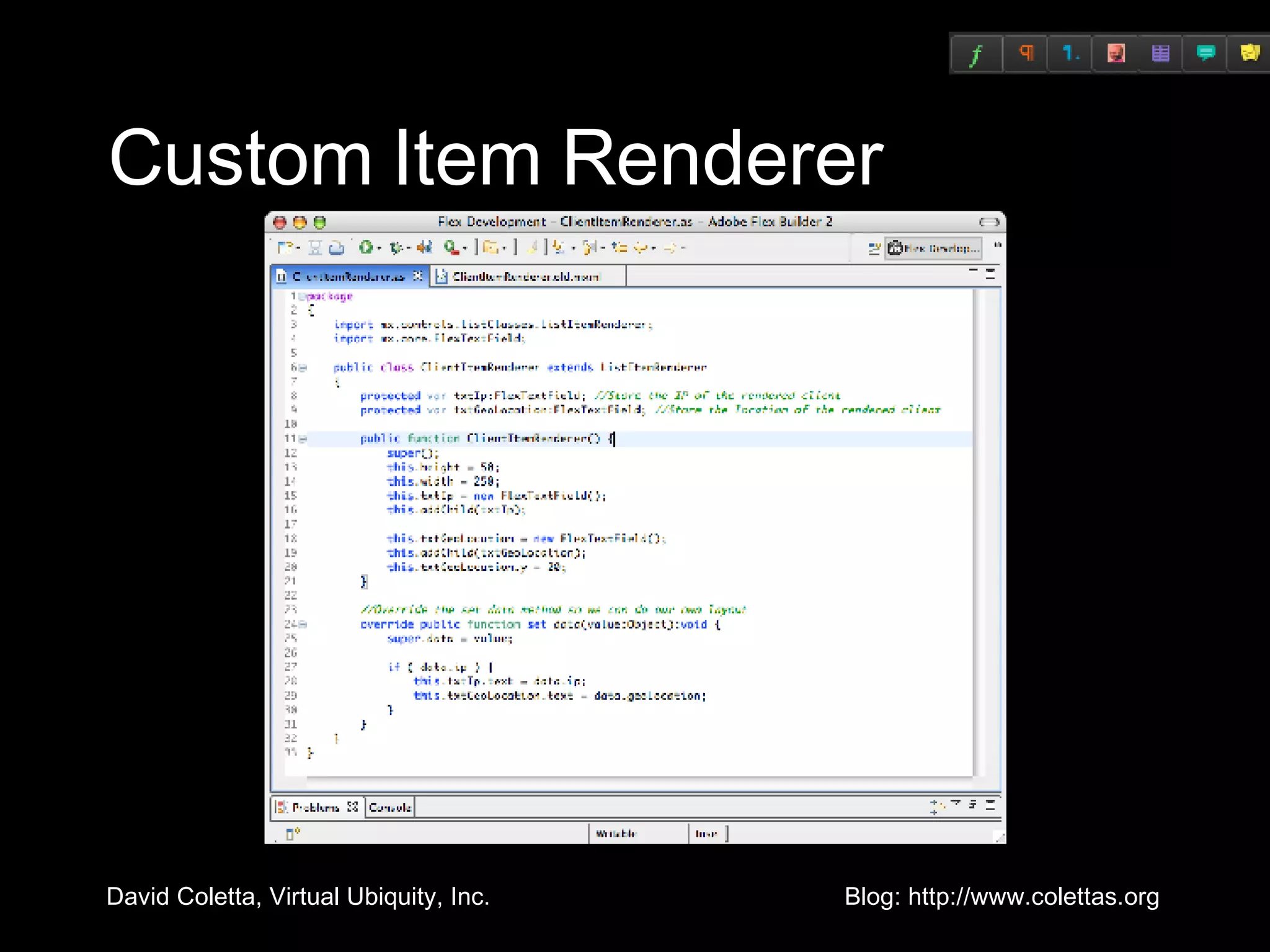Minimize the Problems panel
This screenshot has height=952, width=1270.
(x=973, y=804)
